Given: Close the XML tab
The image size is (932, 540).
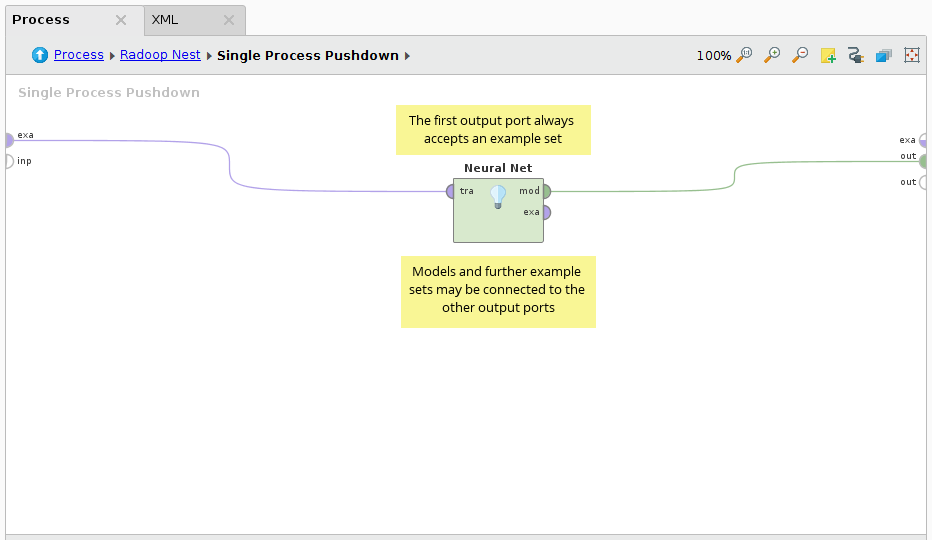Looking at the screenshot, I should [228, 20].
